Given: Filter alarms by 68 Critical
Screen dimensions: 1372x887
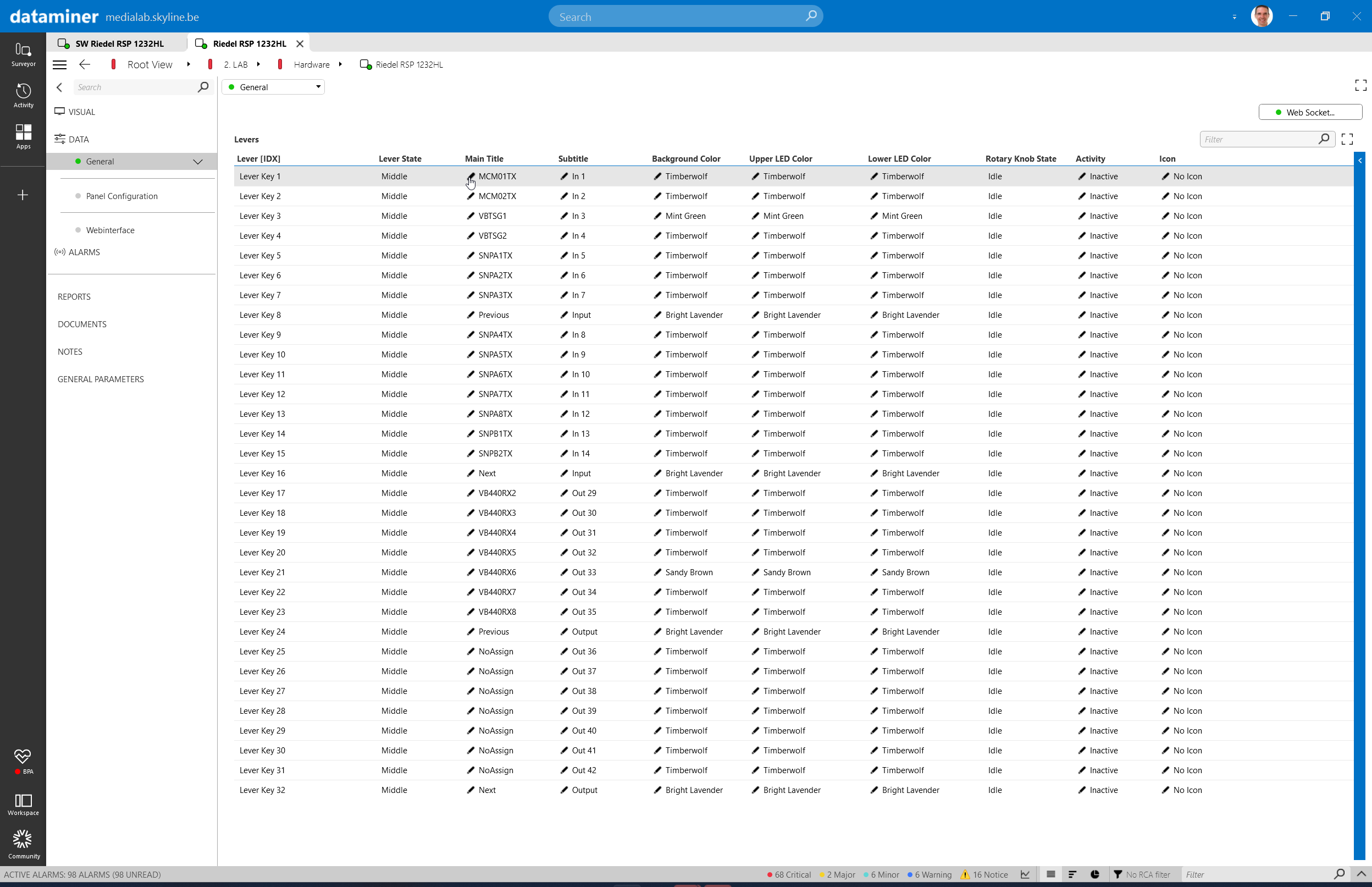Looking at the screenshot, I should (788, 874).
